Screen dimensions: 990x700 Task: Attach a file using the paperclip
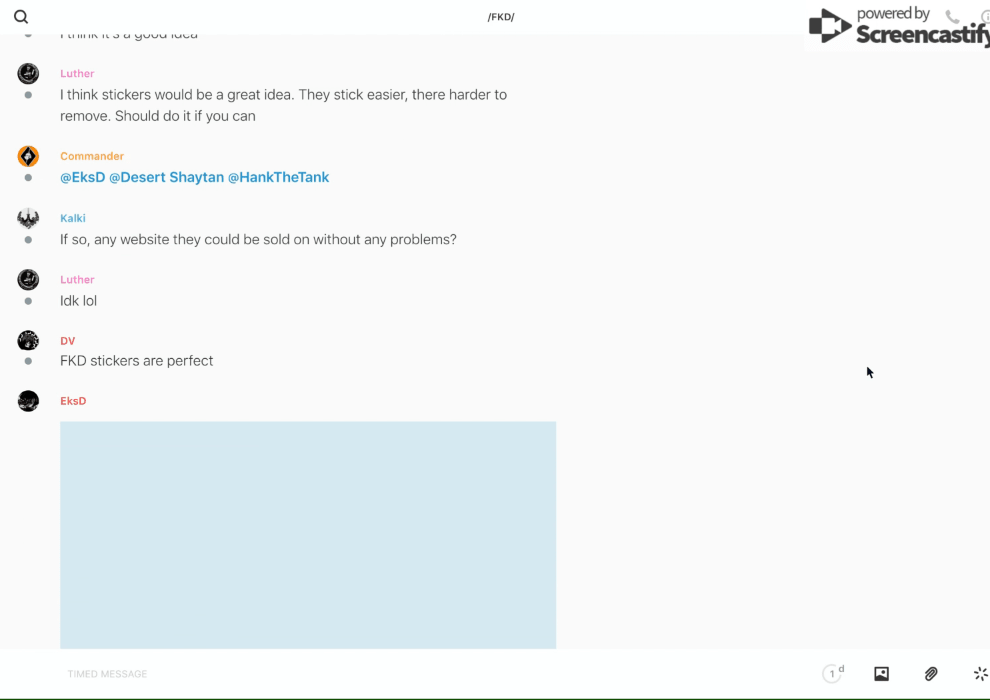pyautogui.click(x=931, y=674)
